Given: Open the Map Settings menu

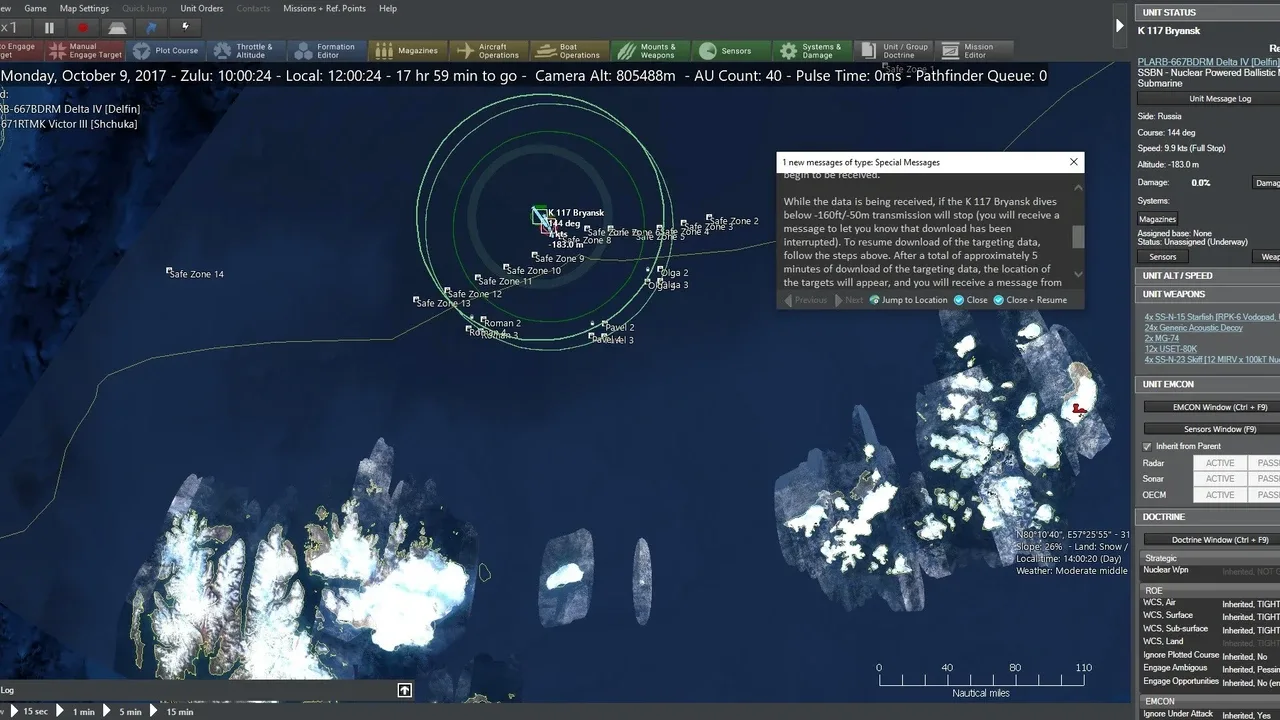Looking at the screenshot, I should [x=84, y=8].
